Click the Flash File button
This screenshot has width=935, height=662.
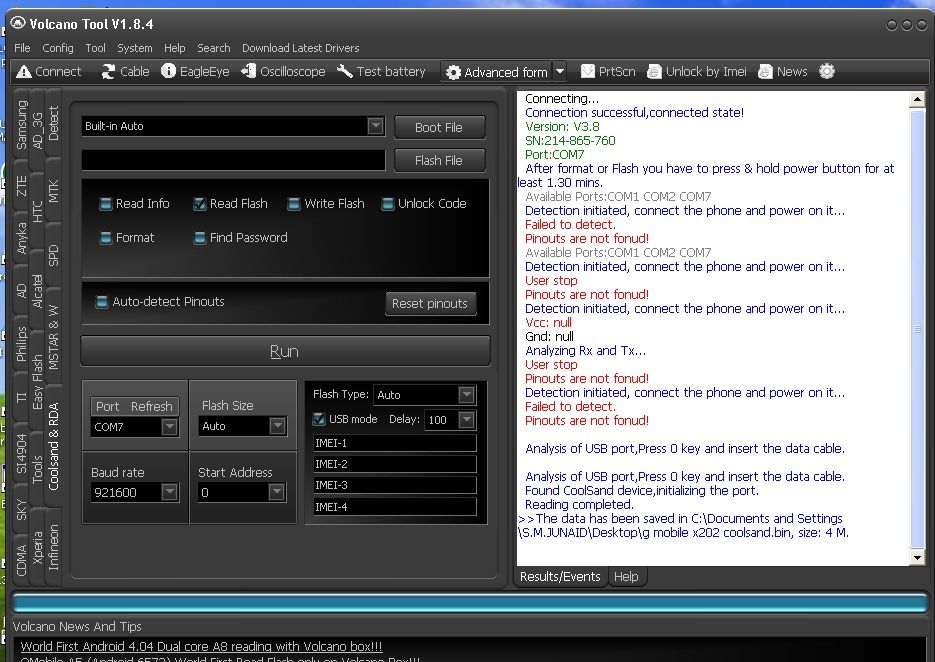pyautogui.click(x=439, y=160)
